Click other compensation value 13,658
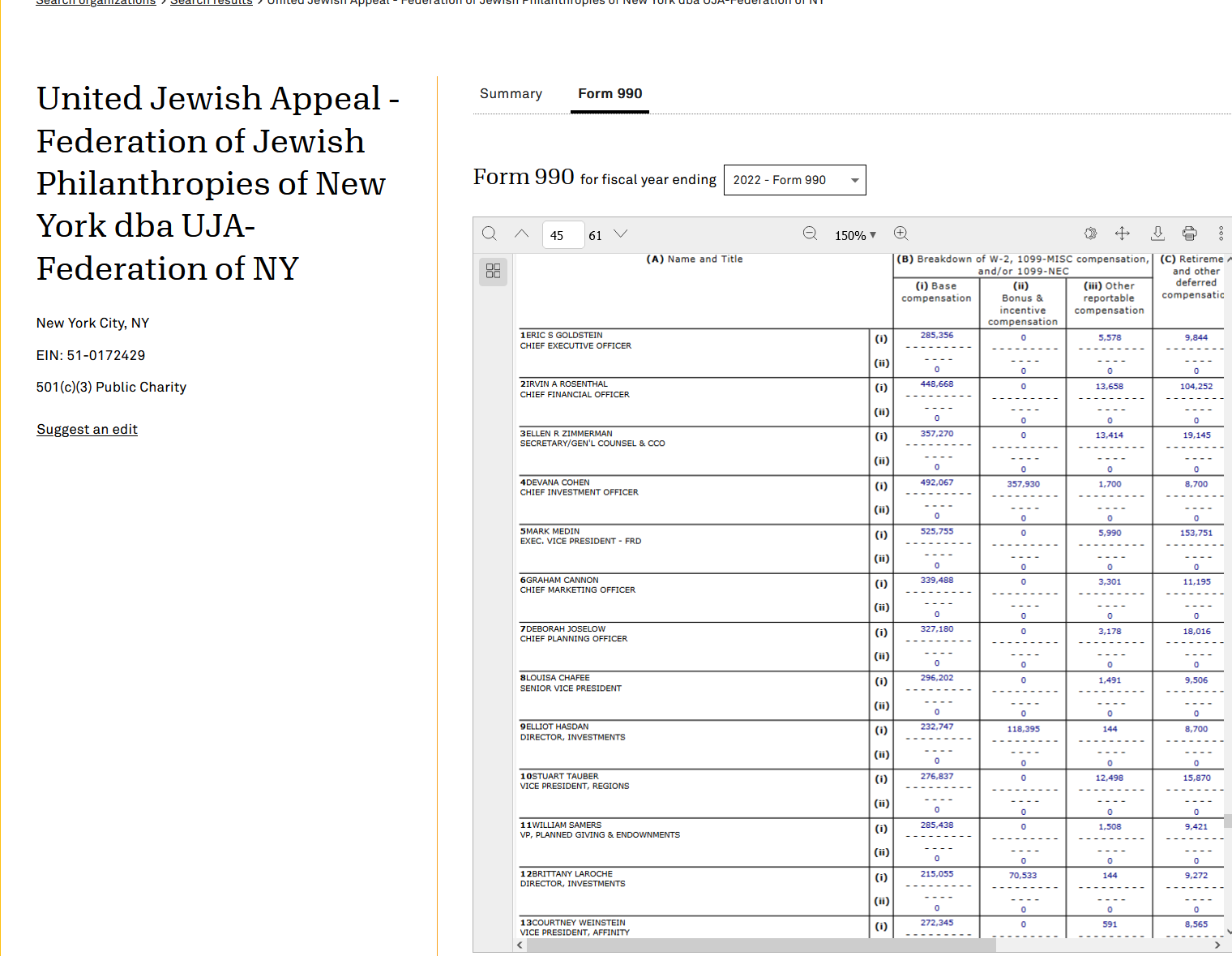Screen dimensions: 1232x956 pyautogui.click(x=1110, y=386)
